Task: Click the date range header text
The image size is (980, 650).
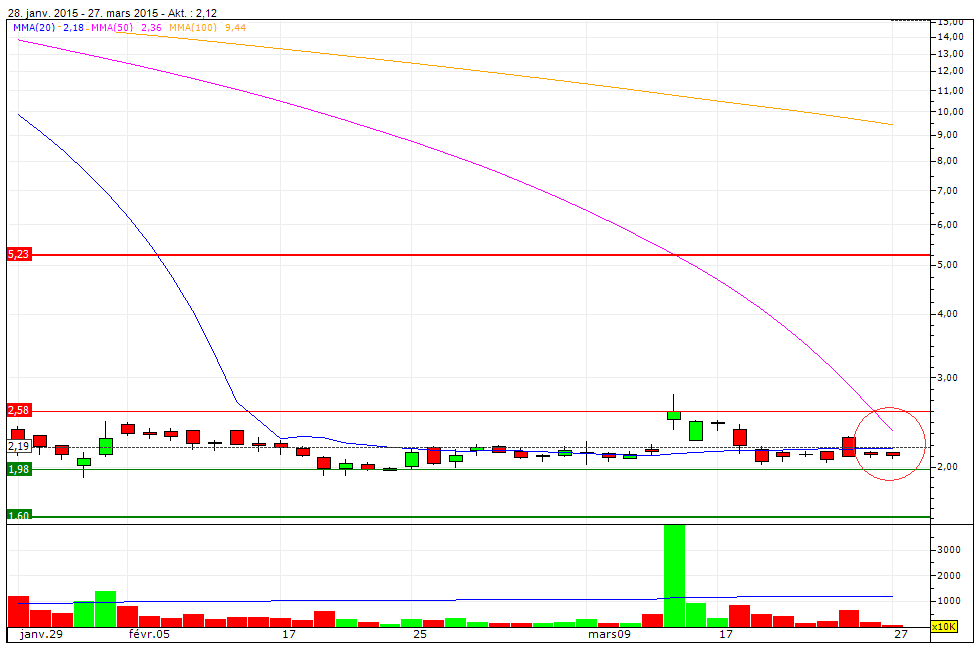Action: click(x=112, y=12)
